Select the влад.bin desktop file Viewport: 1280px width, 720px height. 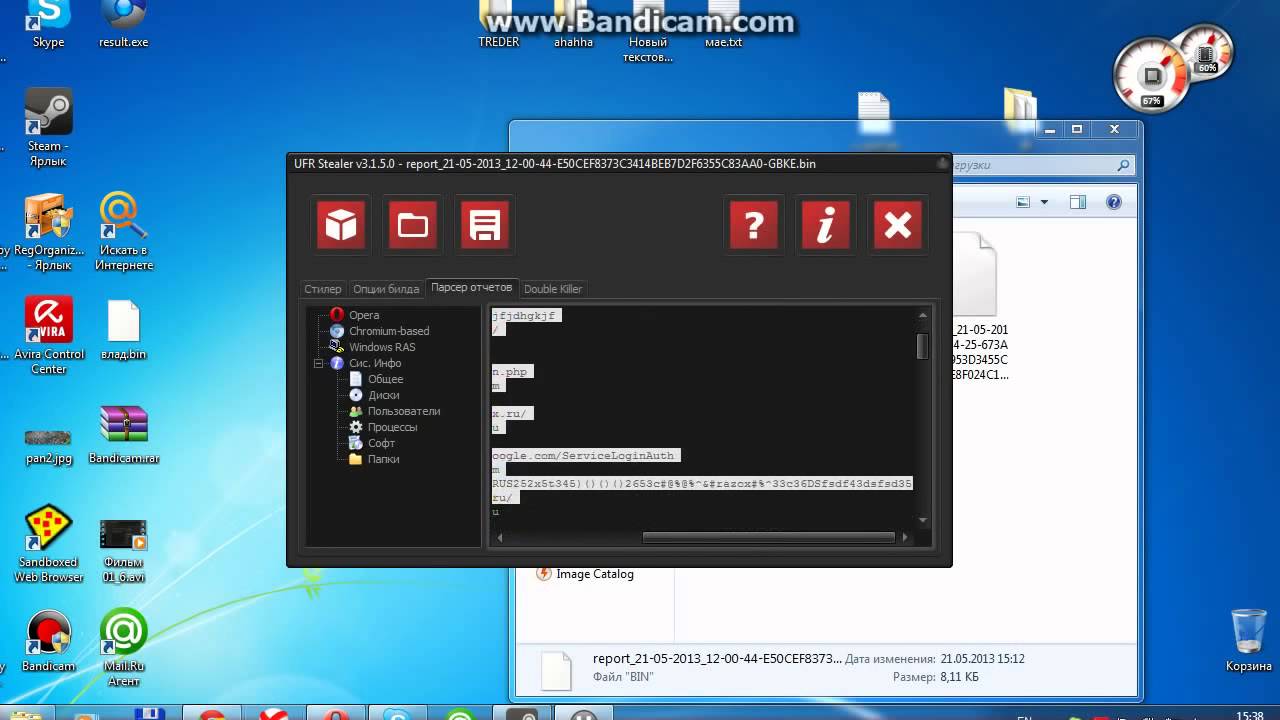124,330
